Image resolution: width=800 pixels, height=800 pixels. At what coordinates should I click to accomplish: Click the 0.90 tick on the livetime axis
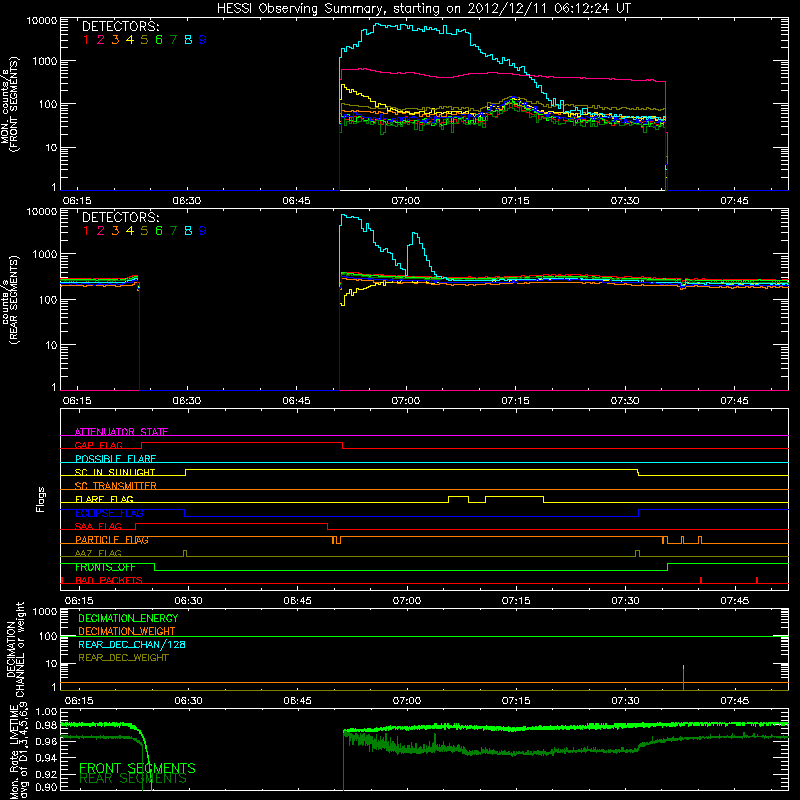pyautogui.click(x=47, y=787)
